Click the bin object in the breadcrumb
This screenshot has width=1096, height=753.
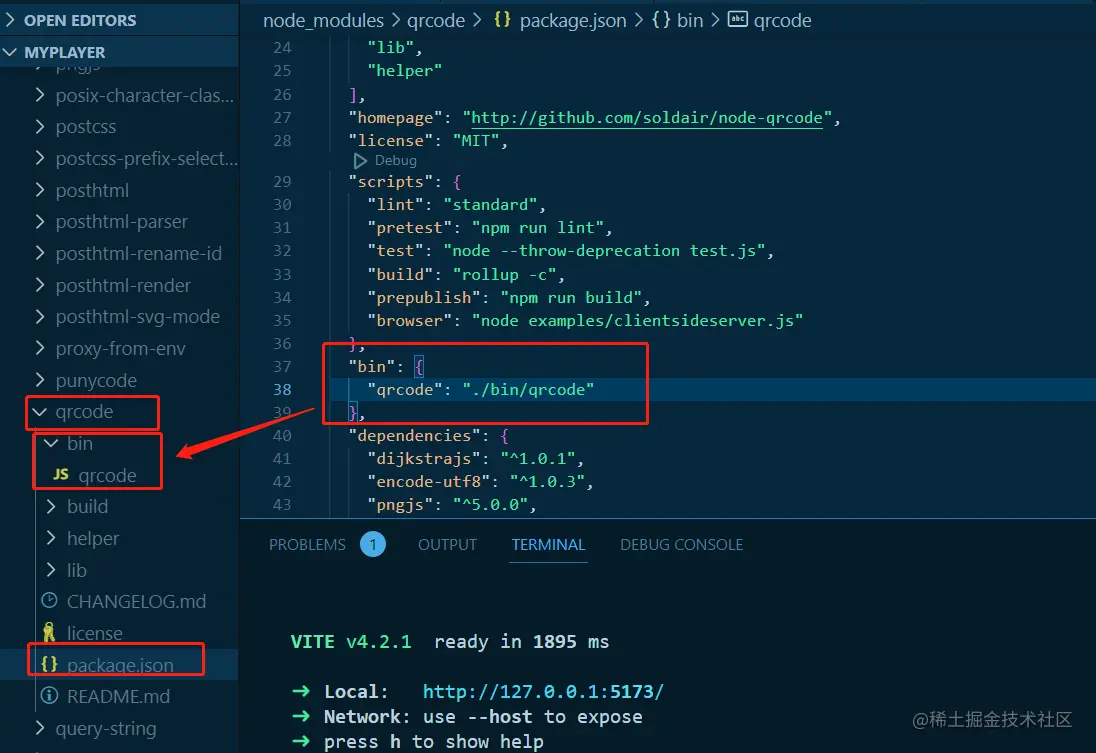coord(690,20)
